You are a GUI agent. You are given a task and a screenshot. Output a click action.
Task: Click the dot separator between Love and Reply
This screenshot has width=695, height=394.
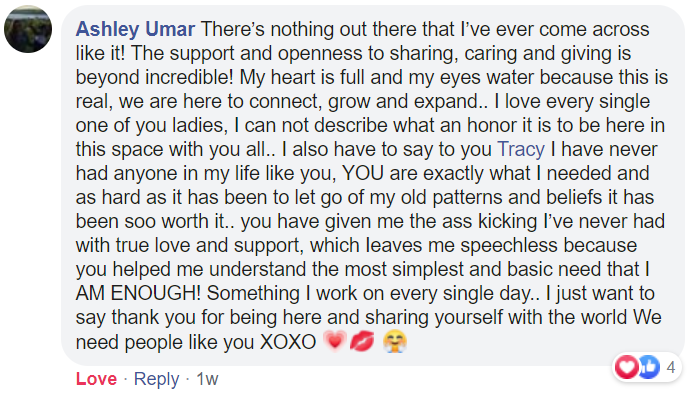125,379
